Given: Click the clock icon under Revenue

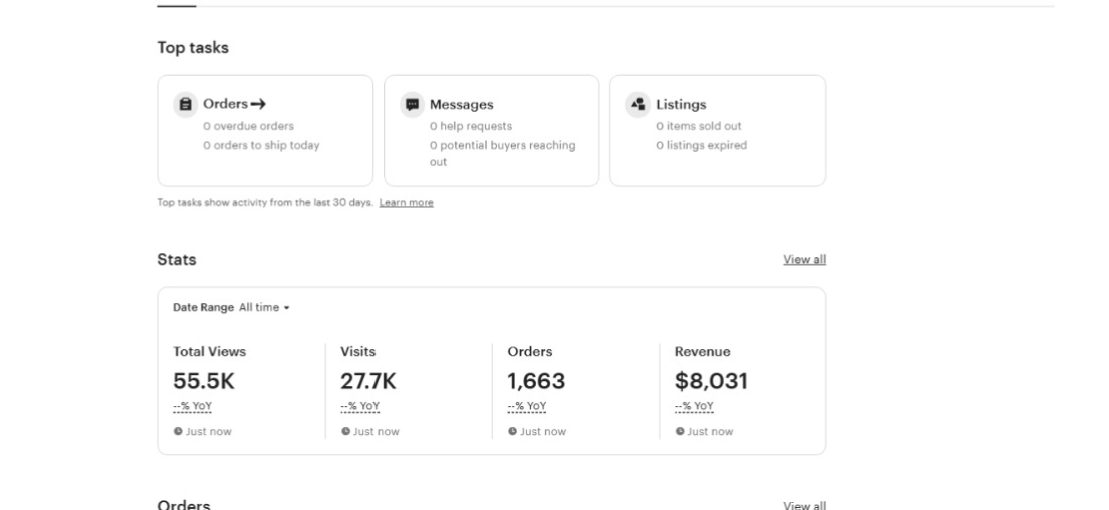Looking at the screenshot, I should pyautogui.click(x=680, y=431).
